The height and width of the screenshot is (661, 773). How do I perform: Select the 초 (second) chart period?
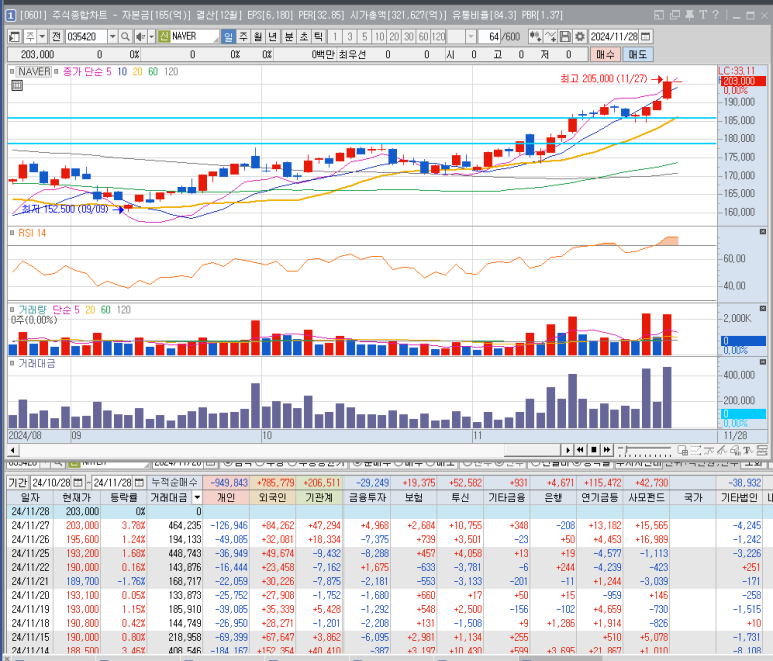(304, 36)
